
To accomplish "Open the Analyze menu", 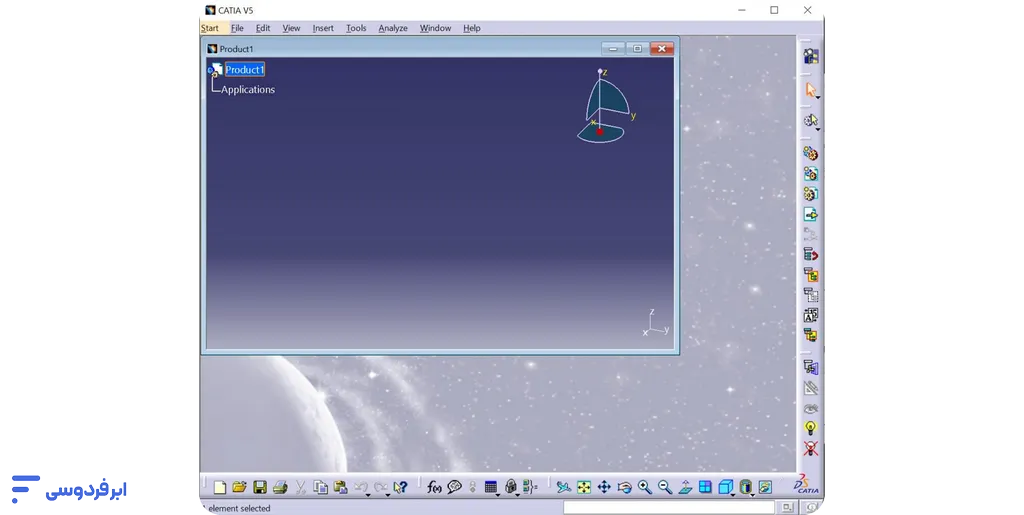I will click(393, 28).
